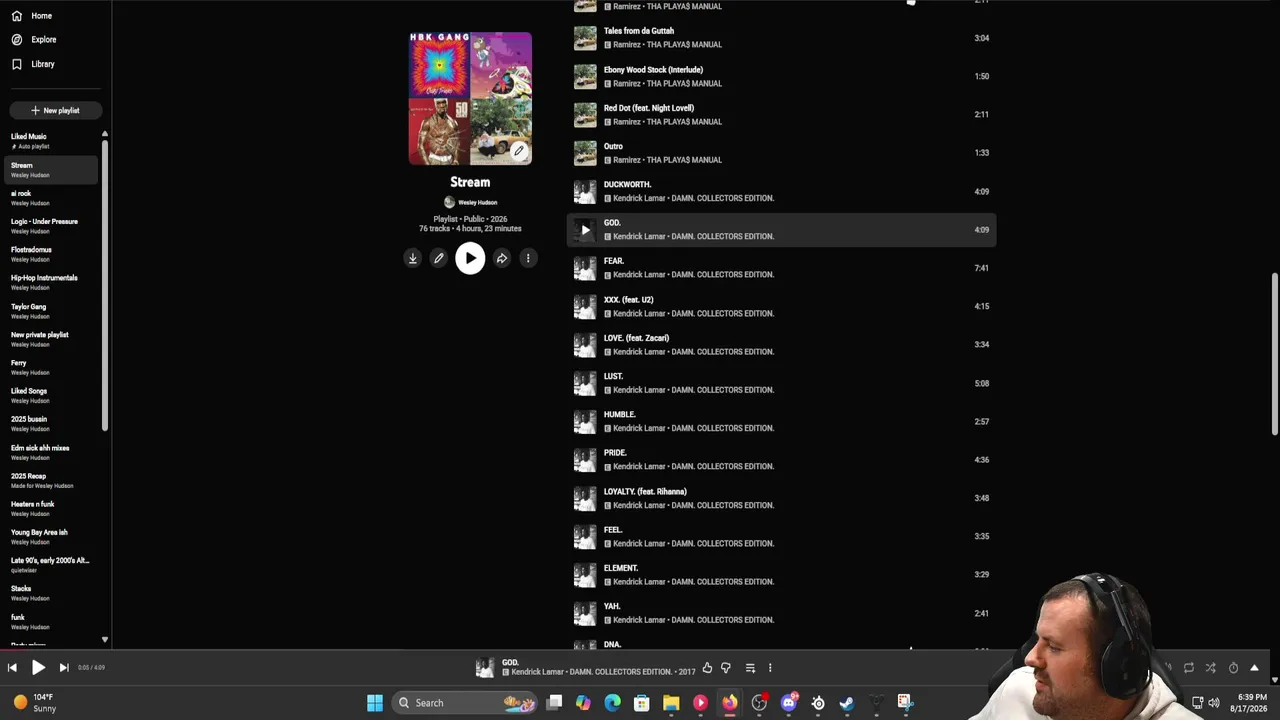
Task: Open the three-dot menu under the Stream playlist details
Action: coord(528,258)
